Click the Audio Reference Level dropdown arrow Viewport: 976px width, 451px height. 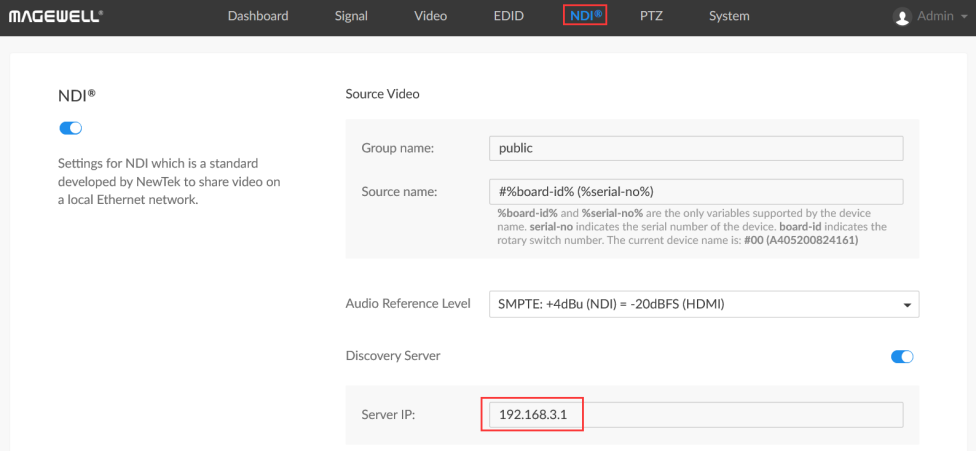click(906, 305)
